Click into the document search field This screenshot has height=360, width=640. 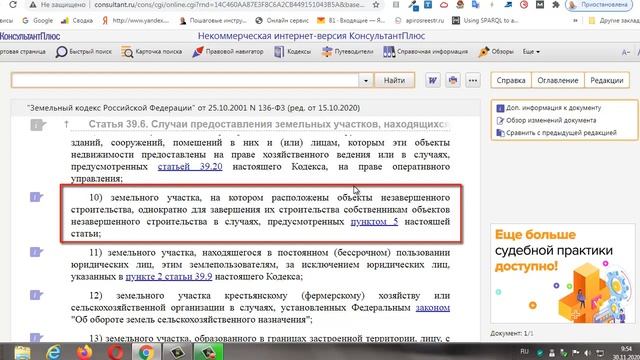click(x=185, y=80)
